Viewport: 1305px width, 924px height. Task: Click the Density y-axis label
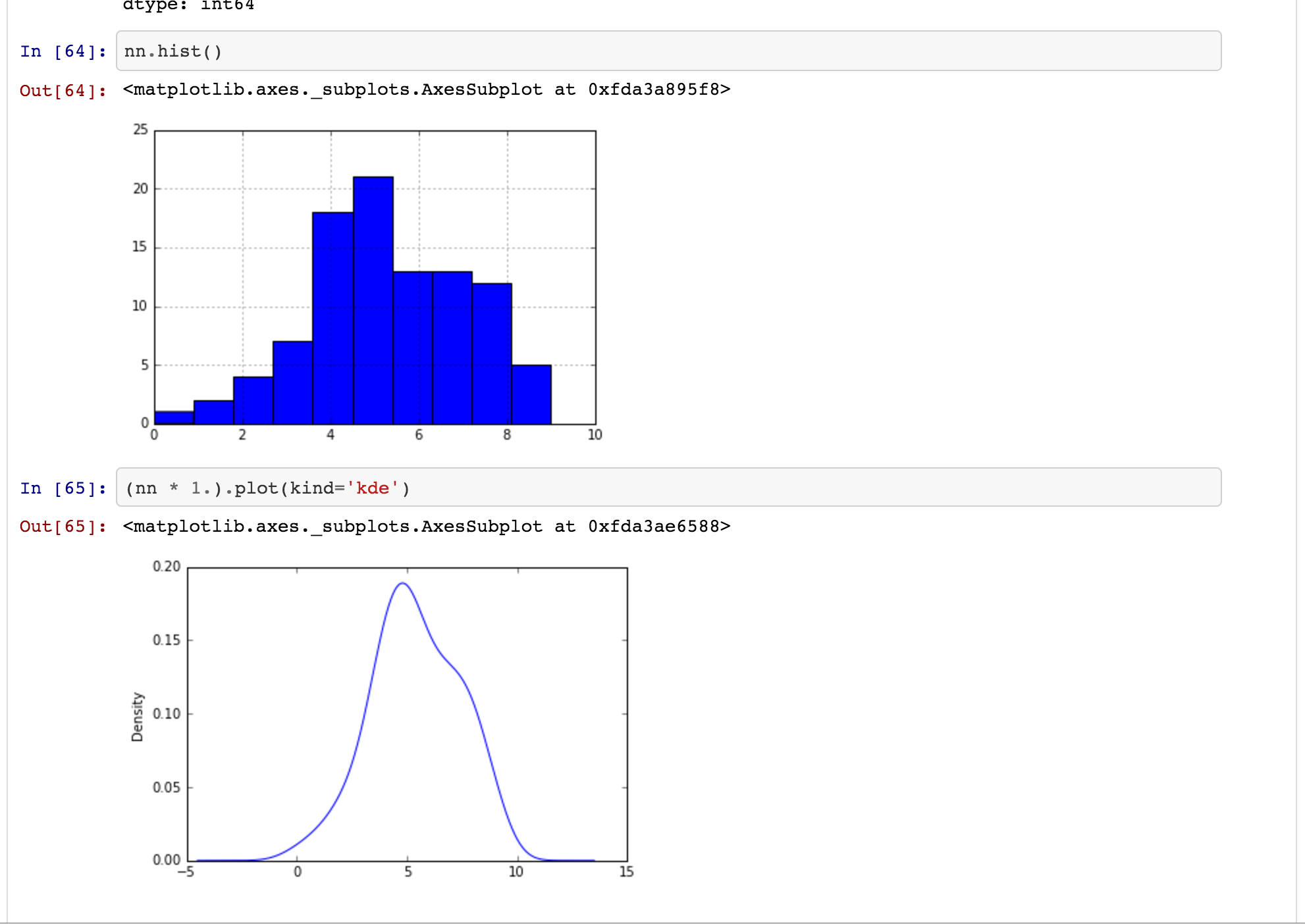coord(137,717)
